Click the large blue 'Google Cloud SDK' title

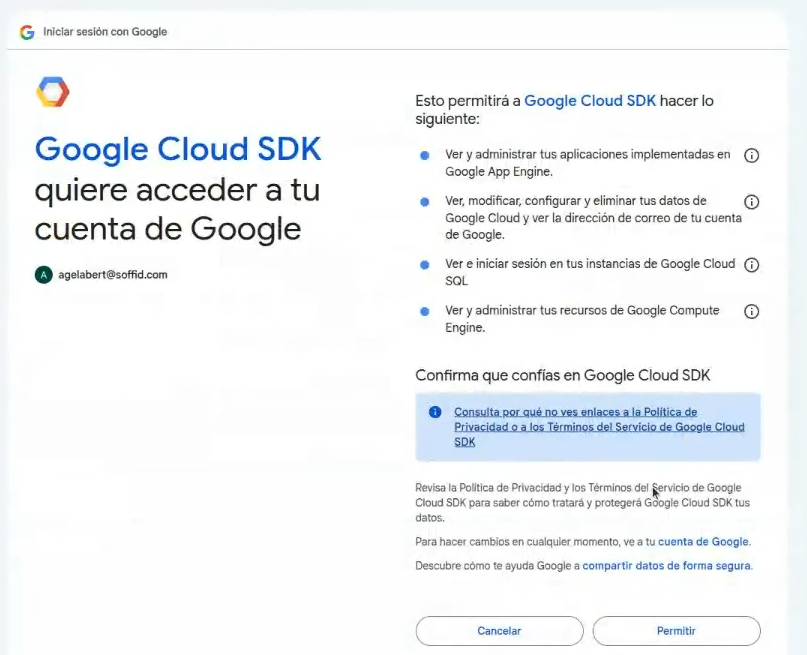[178, 149]
